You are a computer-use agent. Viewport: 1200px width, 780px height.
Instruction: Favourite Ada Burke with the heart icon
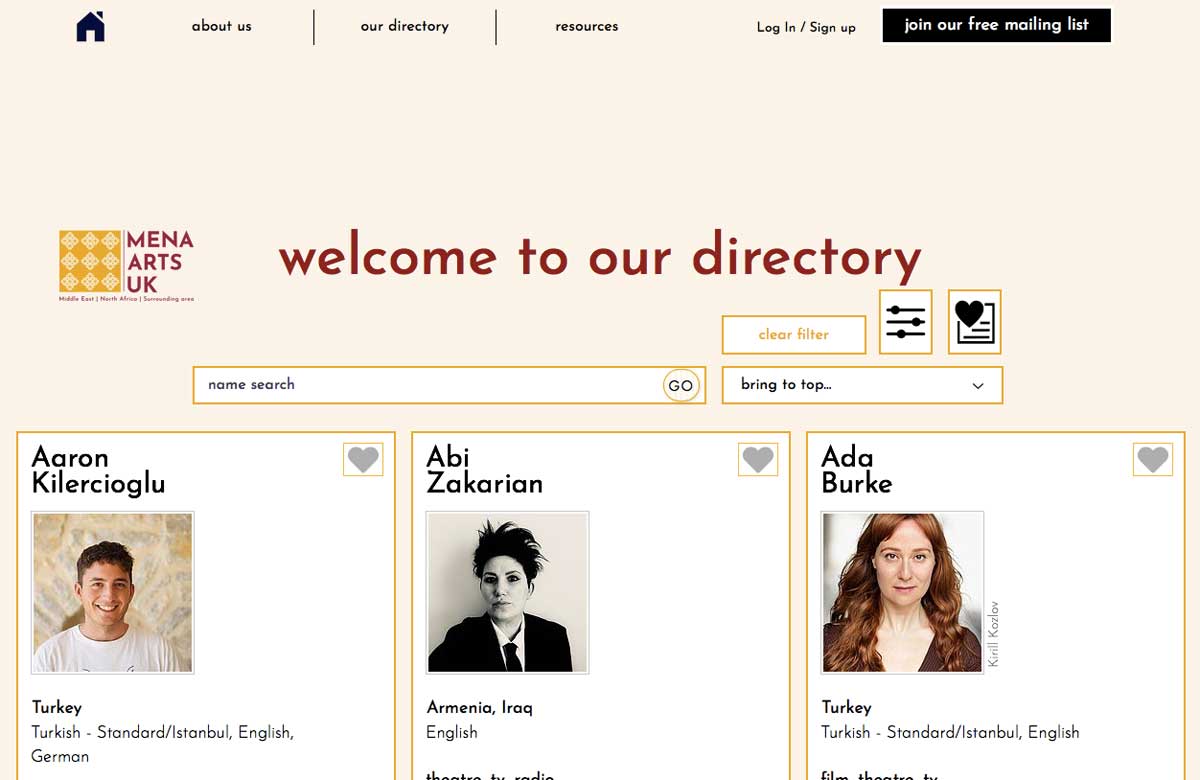pyautogui.click(x=1152, y=459)
